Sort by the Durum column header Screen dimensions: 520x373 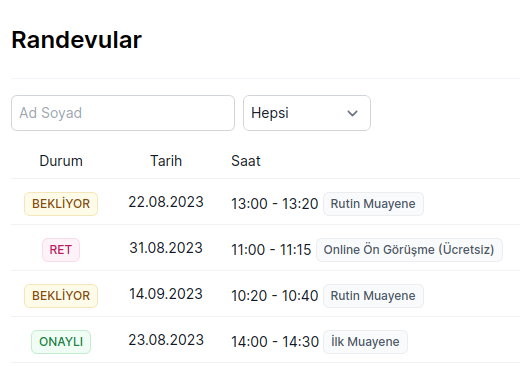tap(61, 161)
